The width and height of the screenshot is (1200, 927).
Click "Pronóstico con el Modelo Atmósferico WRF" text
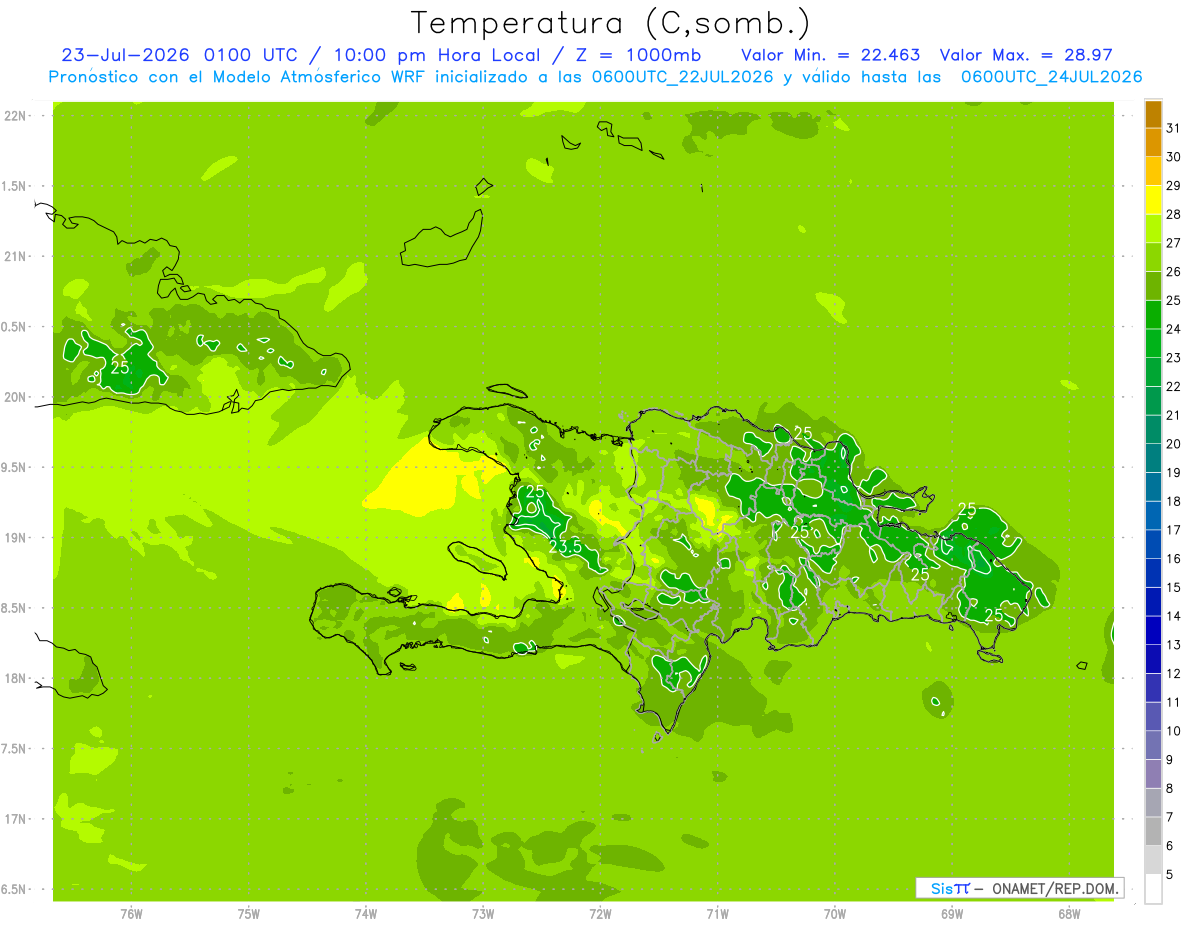[x=238, y=77]
